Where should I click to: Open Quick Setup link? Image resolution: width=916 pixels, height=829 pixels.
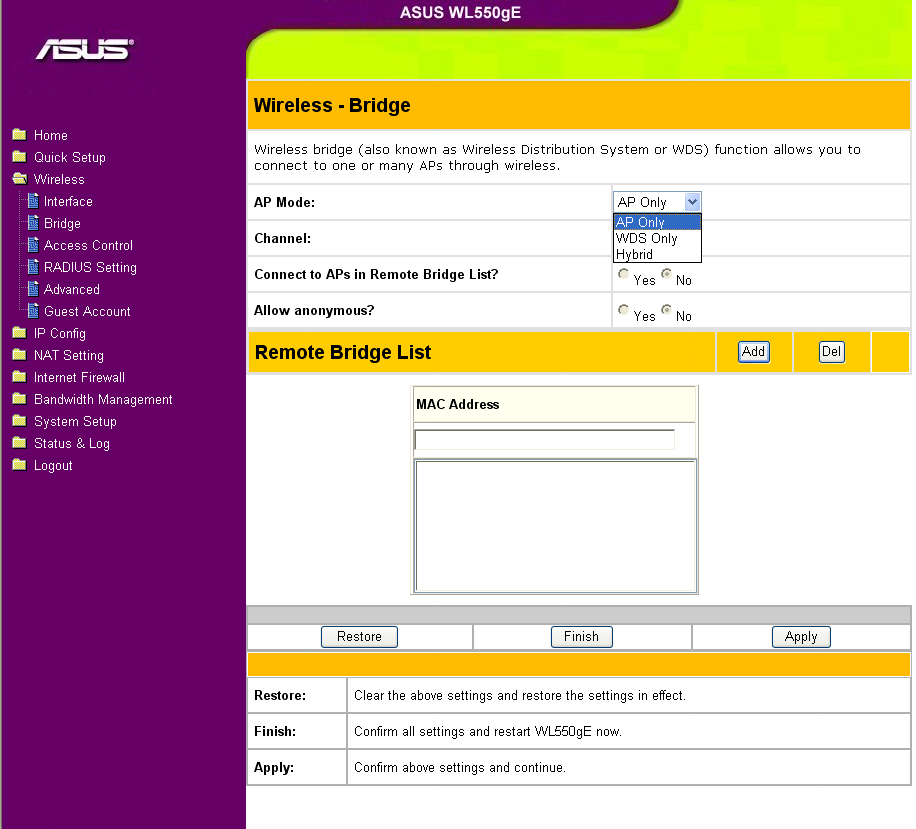coord(70,158)
